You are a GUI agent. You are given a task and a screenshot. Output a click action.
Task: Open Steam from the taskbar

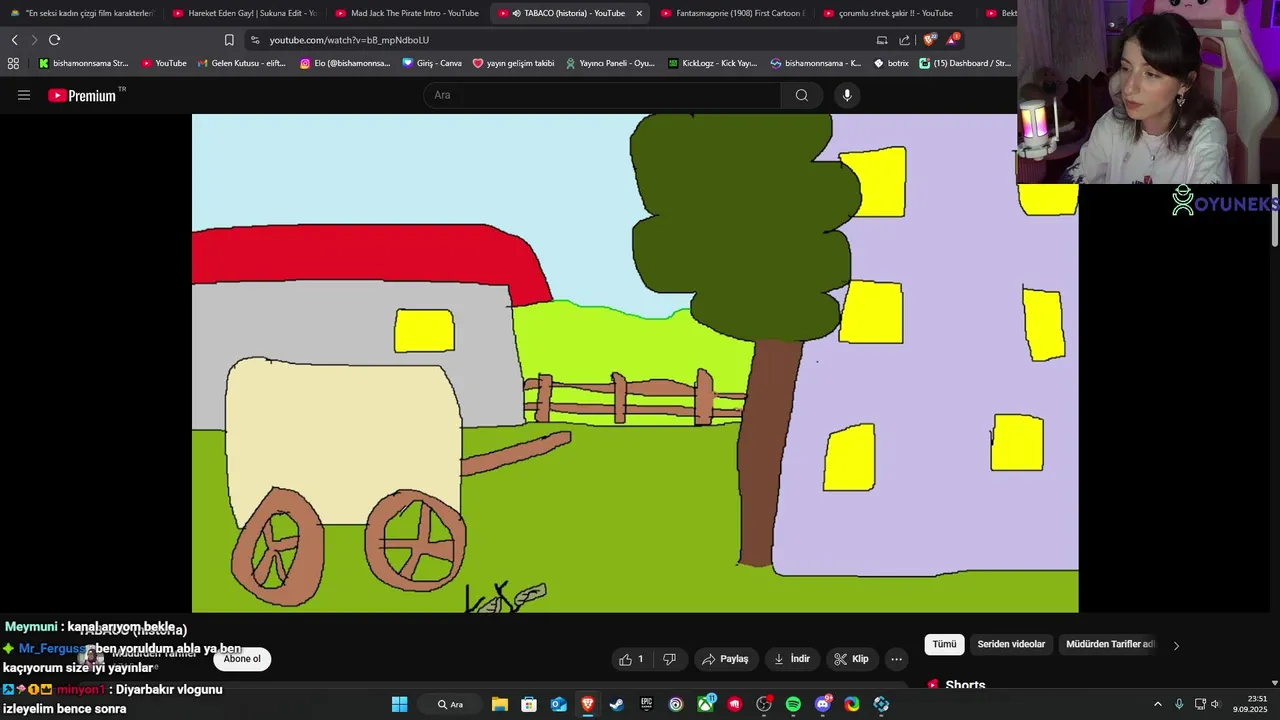pos(617,704)
